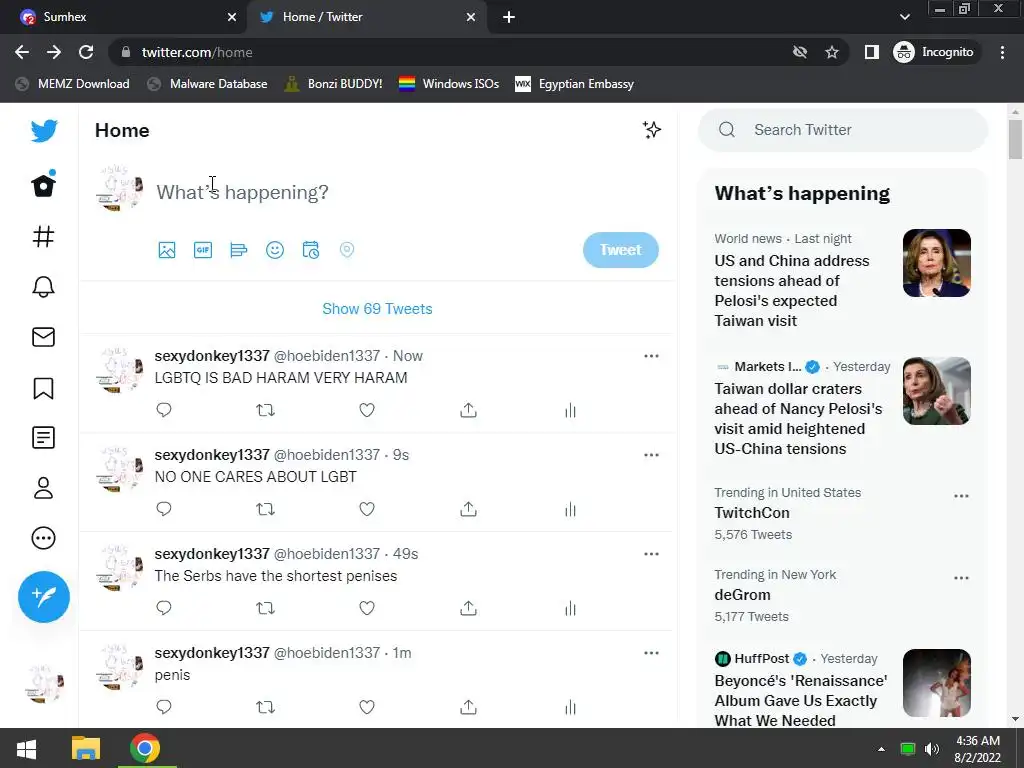Show hidden system tray icons
Image resolution: width=1024 pixels, height=768 pixels.
coord(881,749)
